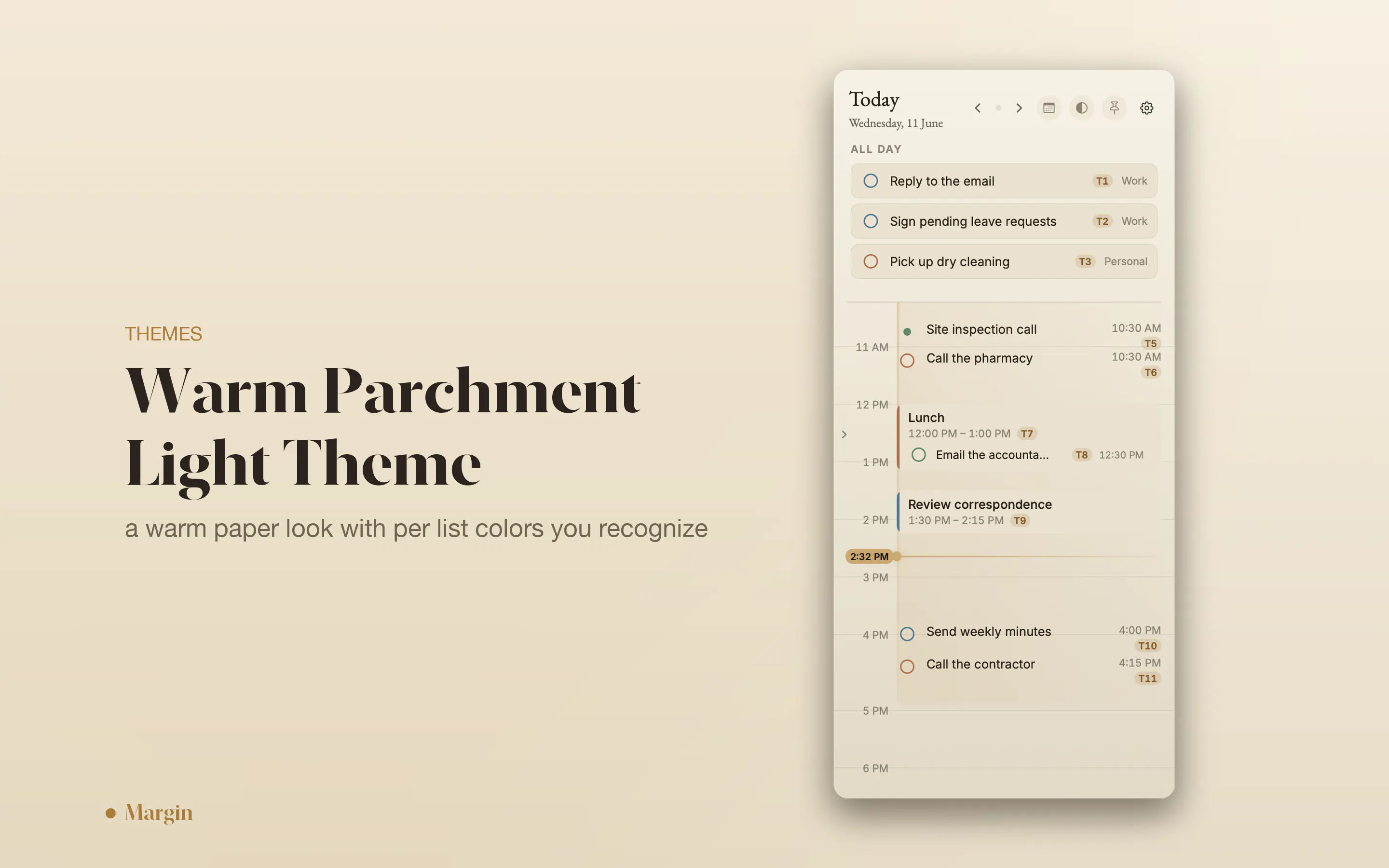Click the T7 badge next to Lunch time
1389x868 pixels.
click(x=1027, y=434)
